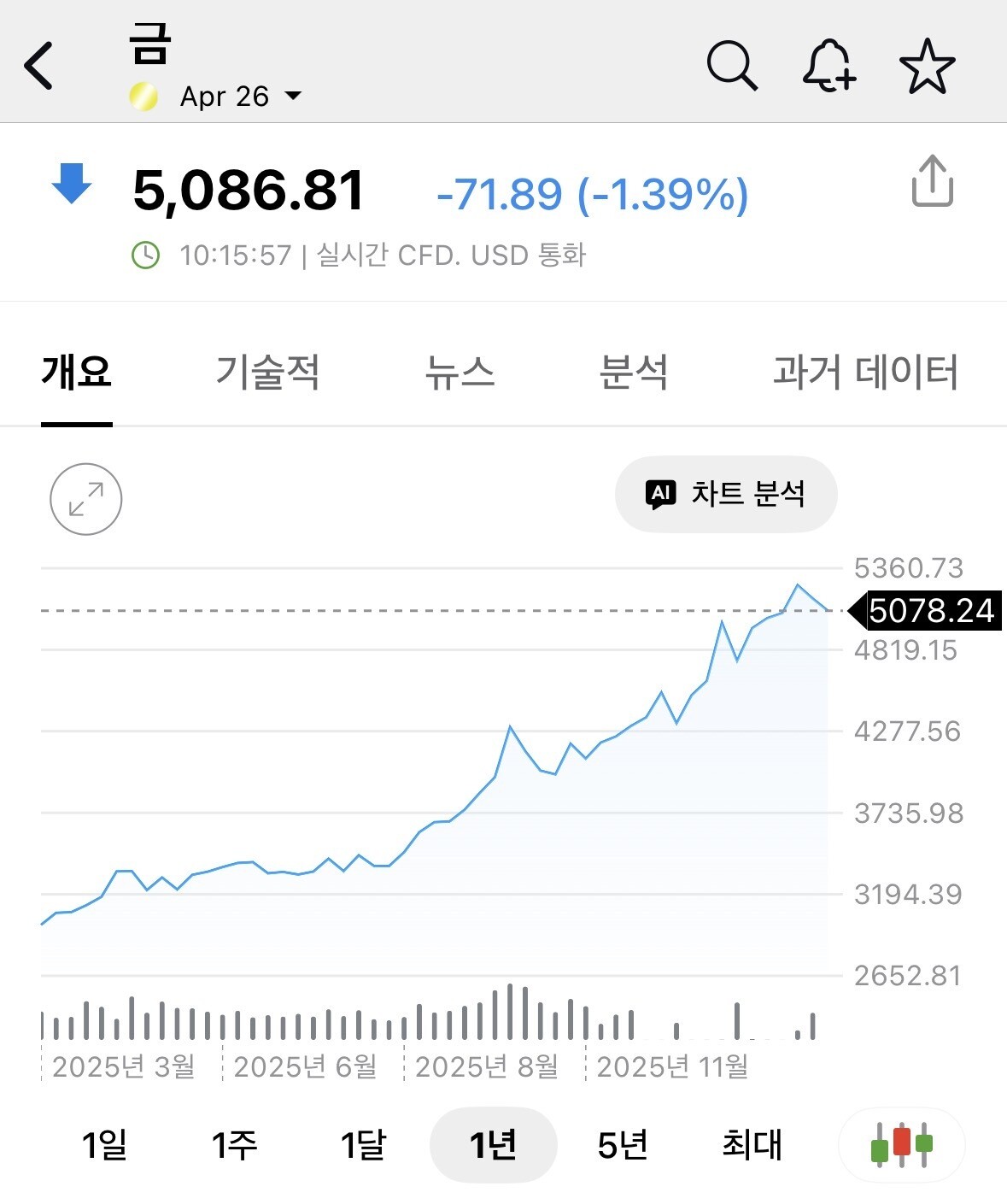Switch to the 기술적 tab
The height and width of the screenshot is (1204, 1007).
(267, 373)
